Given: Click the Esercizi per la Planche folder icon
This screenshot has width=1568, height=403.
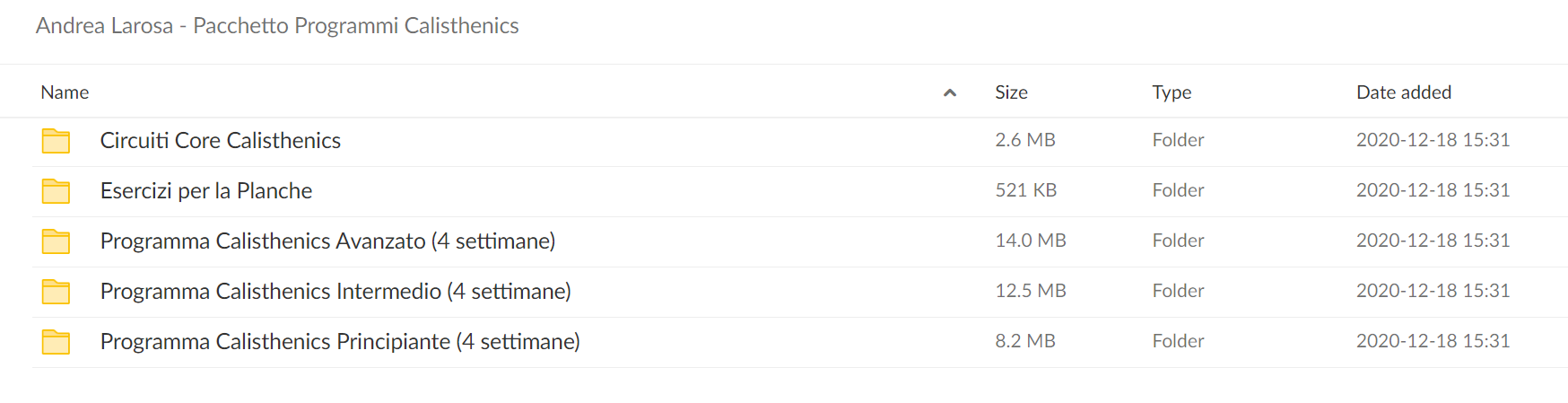Looking at the screenshot, I should [x=56, y=191].
